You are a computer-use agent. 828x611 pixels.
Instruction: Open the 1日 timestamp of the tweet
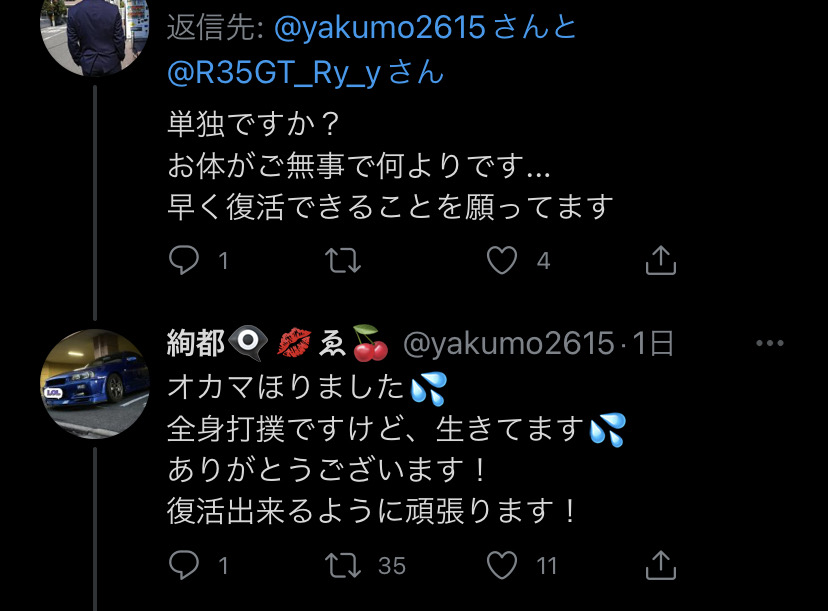point(653,343)
